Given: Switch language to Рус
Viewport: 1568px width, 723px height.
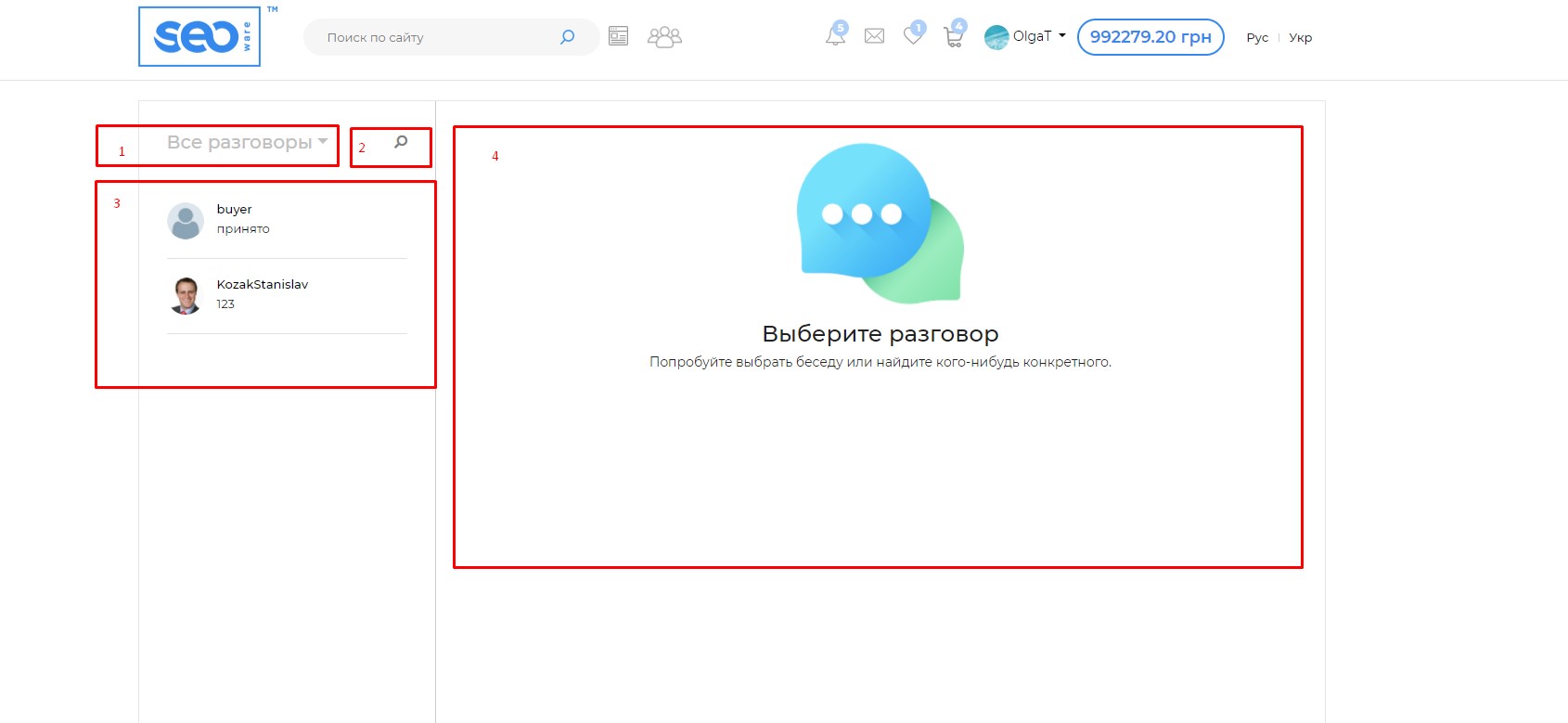Looking at the screenshot, I should (1256, 38).
